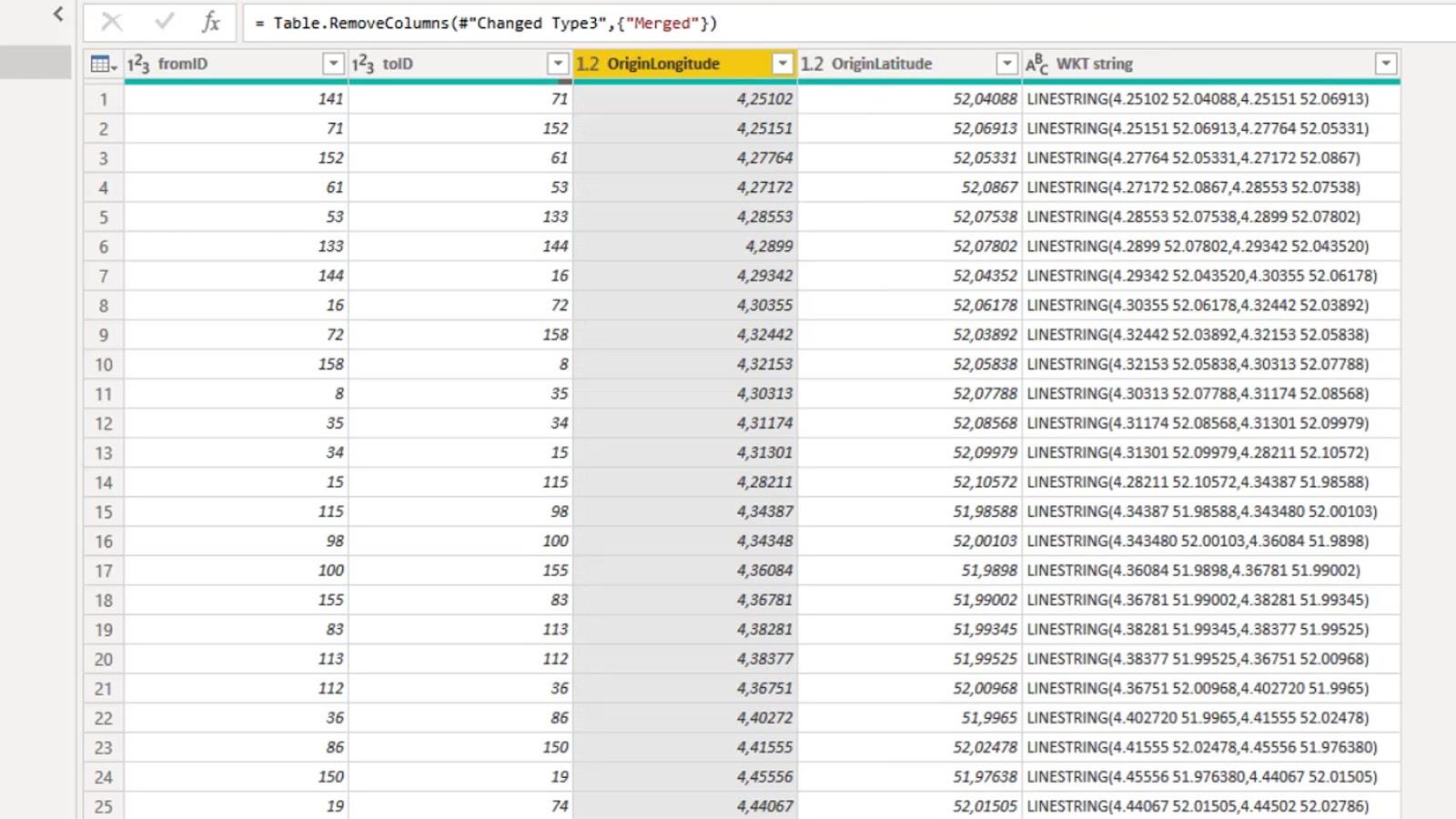Click OriginLatitude cell 52,0867
This screenshot has width=1456, height=819.
909,187
